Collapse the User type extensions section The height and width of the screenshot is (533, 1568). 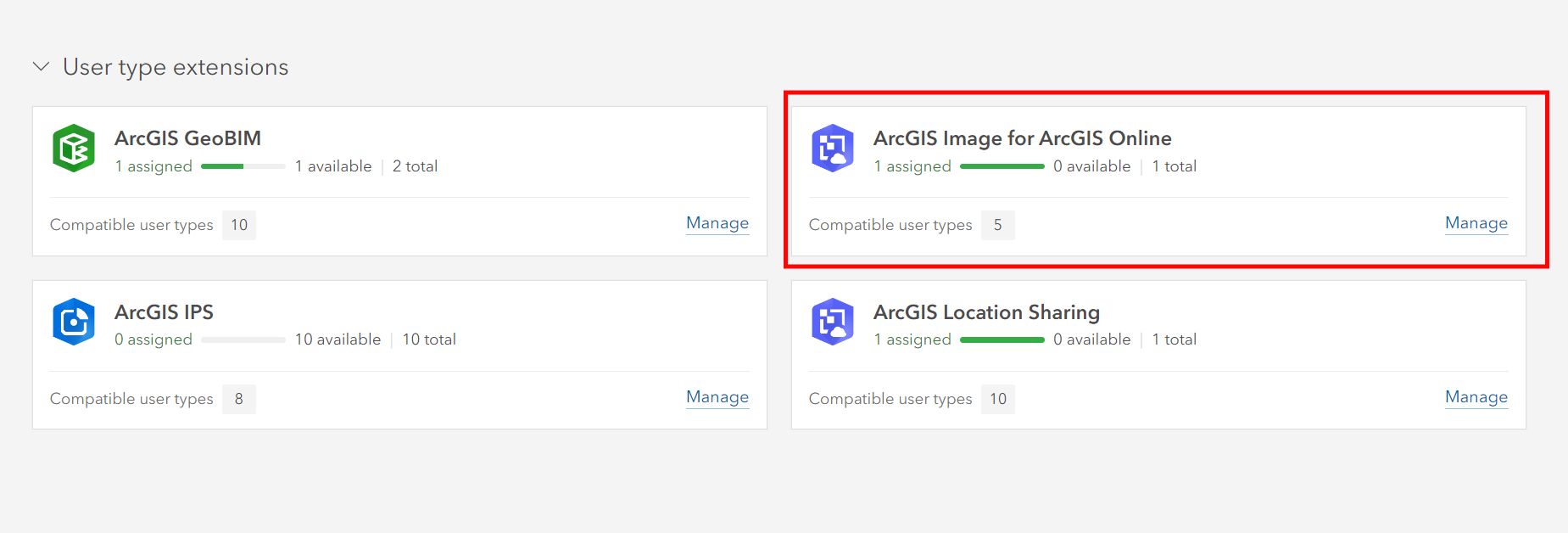click(41, 67)
